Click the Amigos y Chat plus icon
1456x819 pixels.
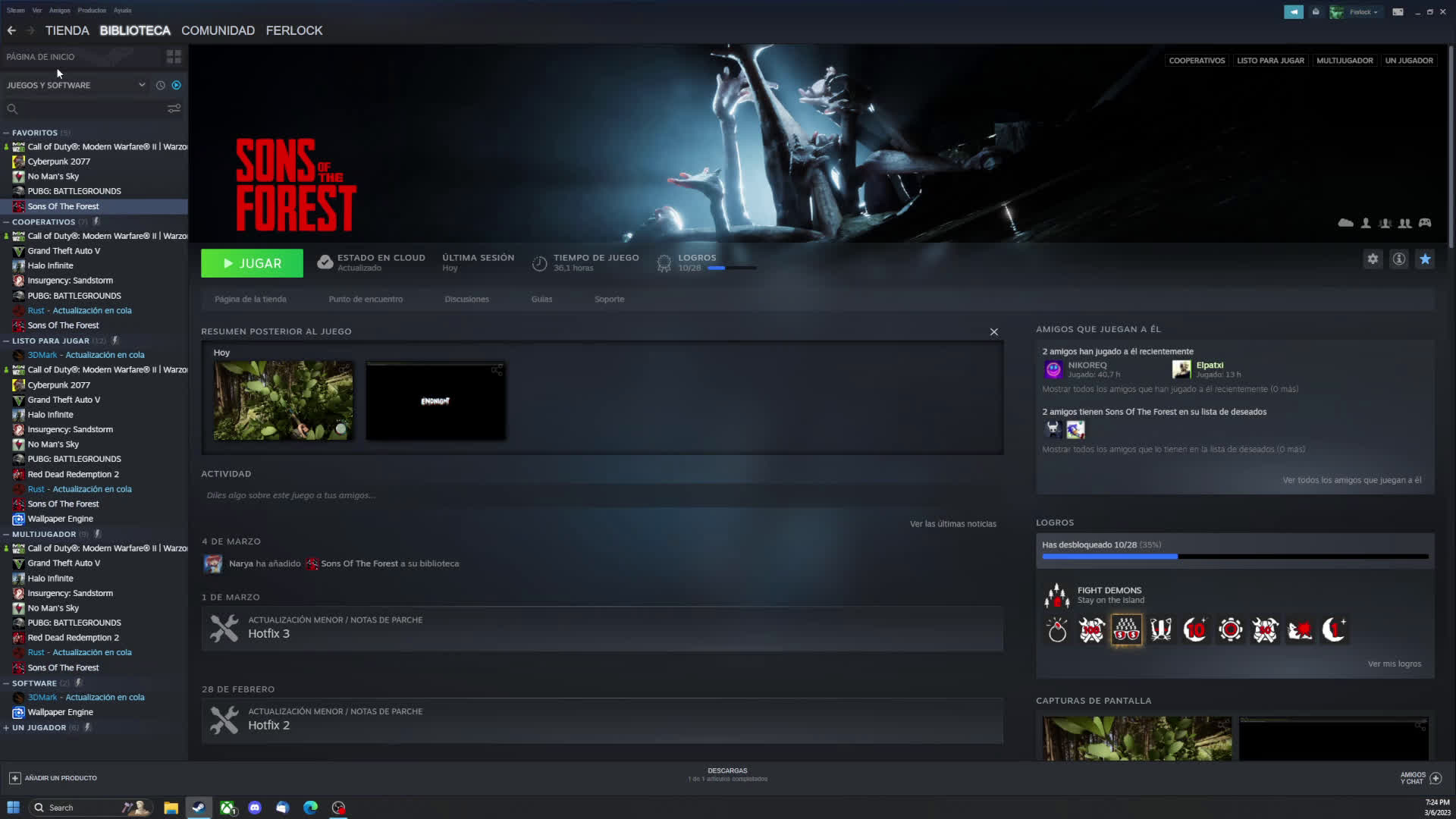point(1436,778)
